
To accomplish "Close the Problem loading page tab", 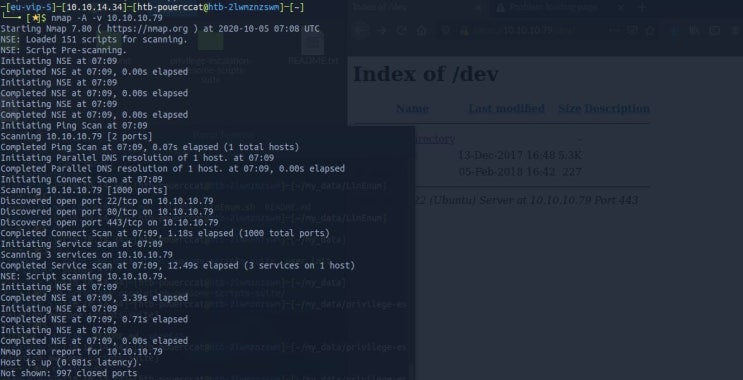I will tap(621, 8).
